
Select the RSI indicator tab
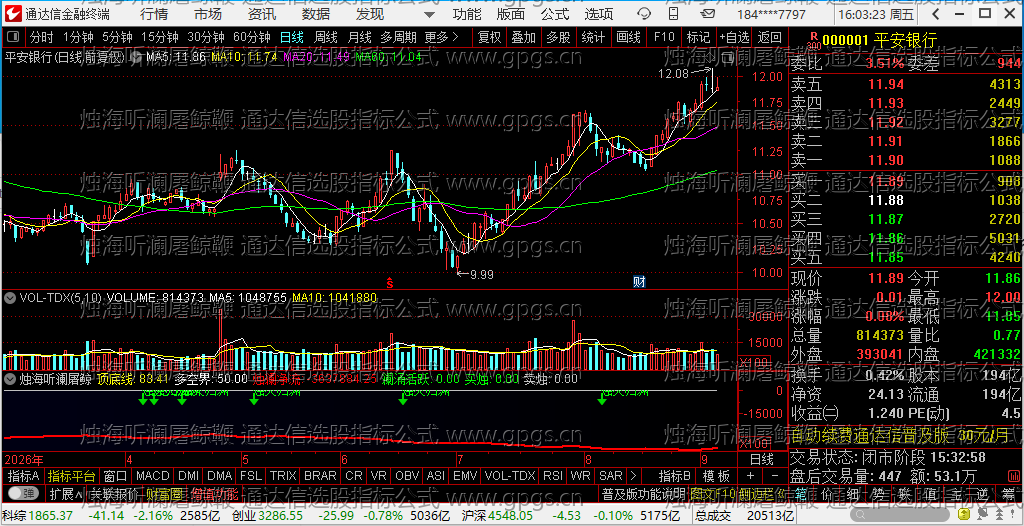pos(553,476)
